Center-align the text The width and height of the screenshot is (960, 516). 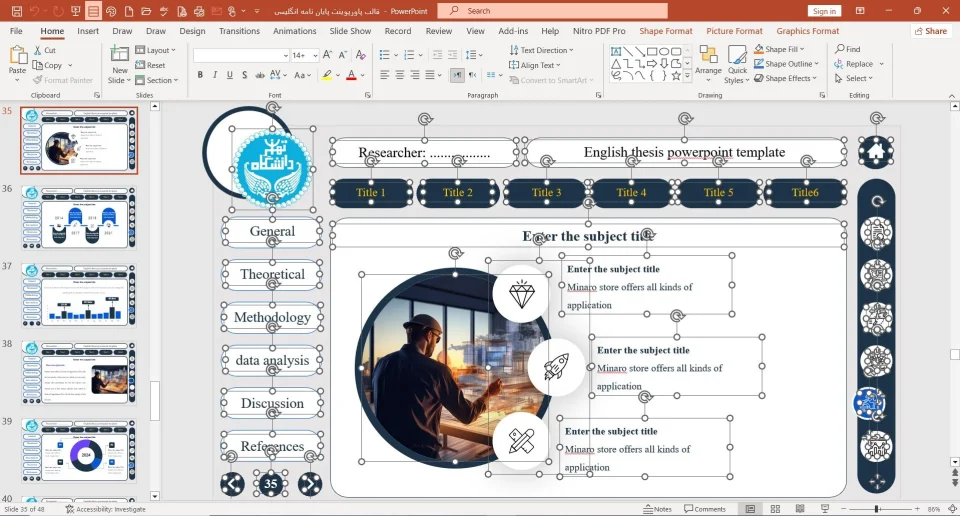[x=400, y=75]
